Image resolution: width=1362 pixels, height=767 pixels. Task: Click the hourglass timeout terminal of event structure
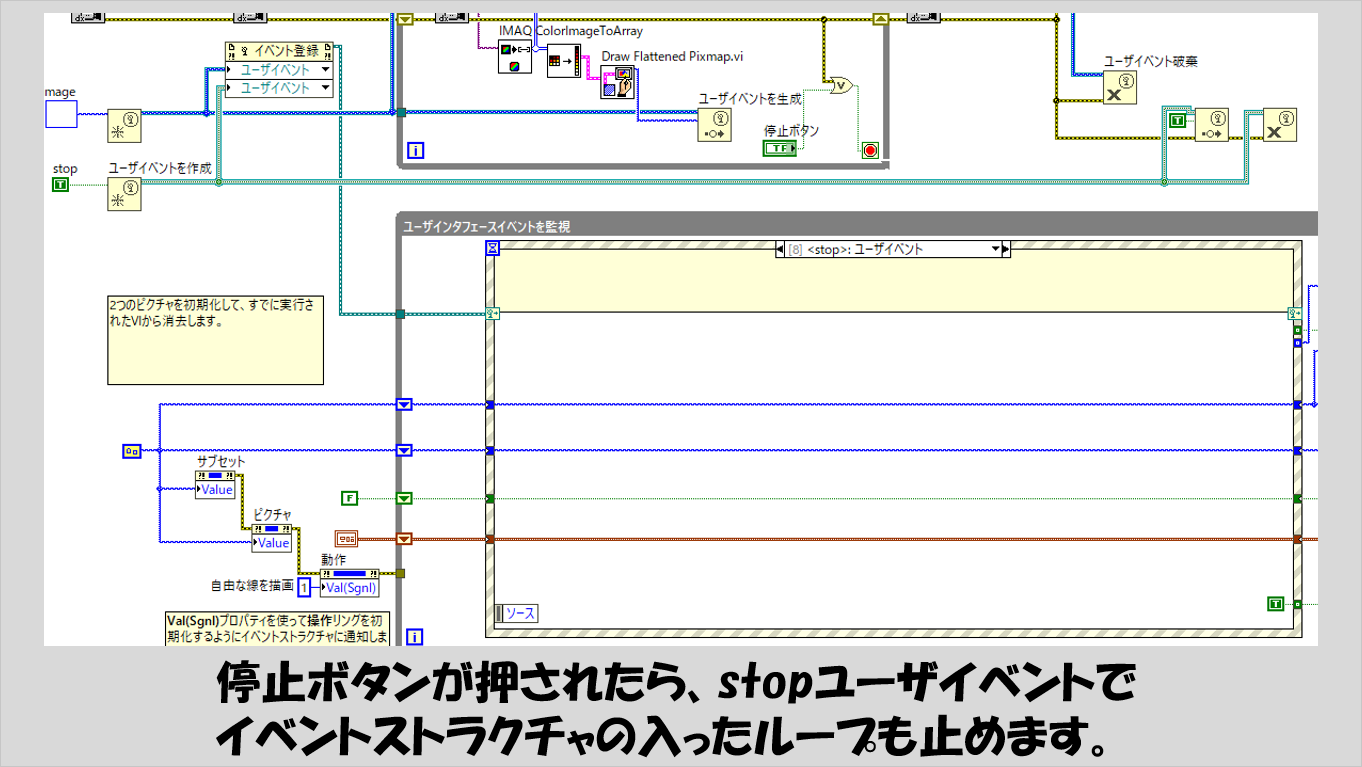(492, 249)
